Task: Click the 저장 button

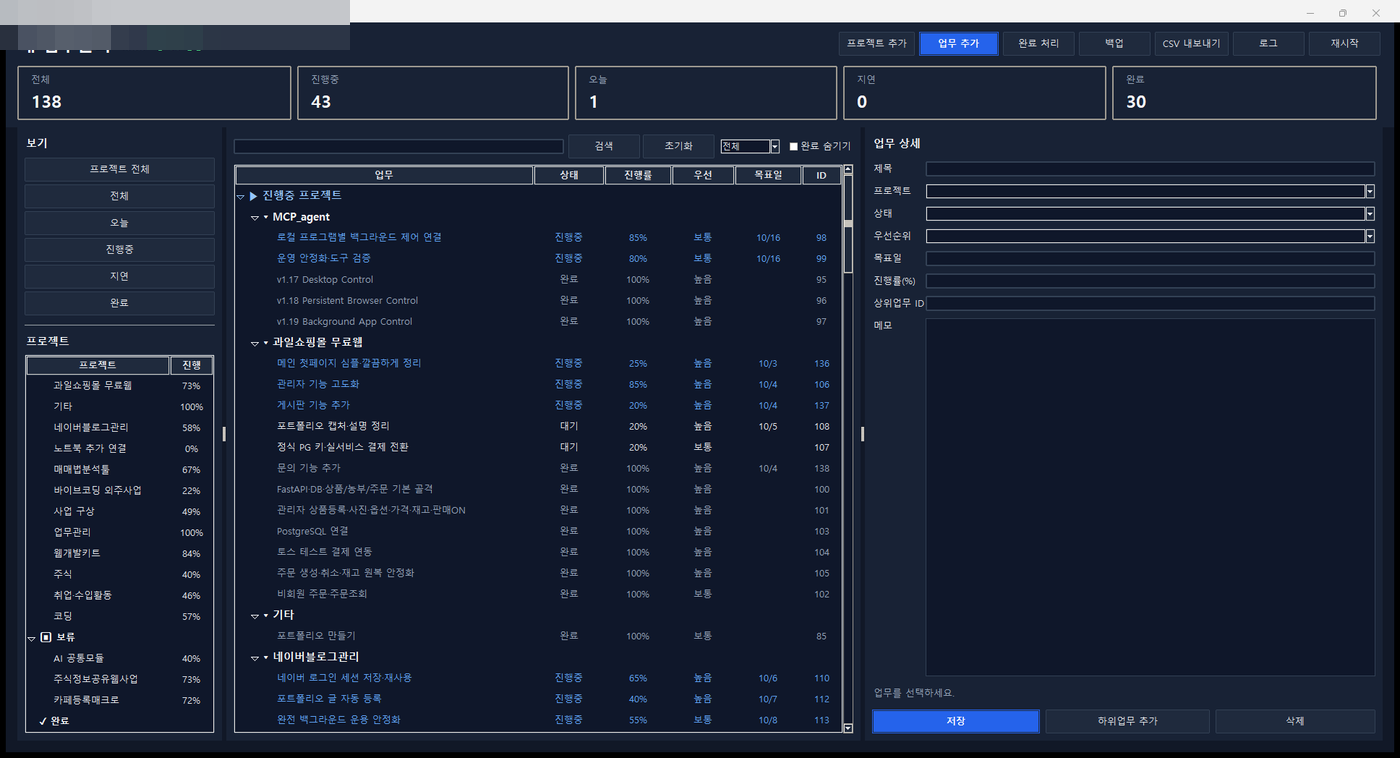Action: [956, 721]
